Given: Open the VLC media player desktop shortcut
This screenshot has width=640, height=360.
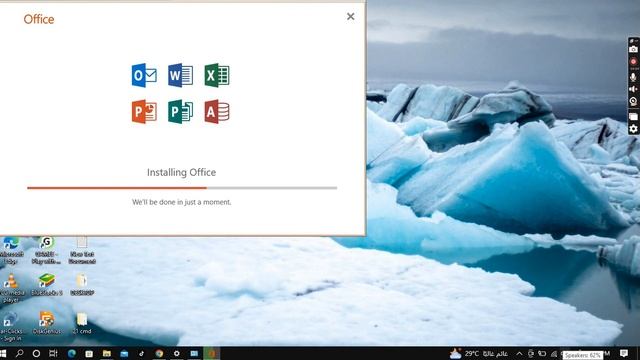Looking at the screenshot, I should 11,288.
